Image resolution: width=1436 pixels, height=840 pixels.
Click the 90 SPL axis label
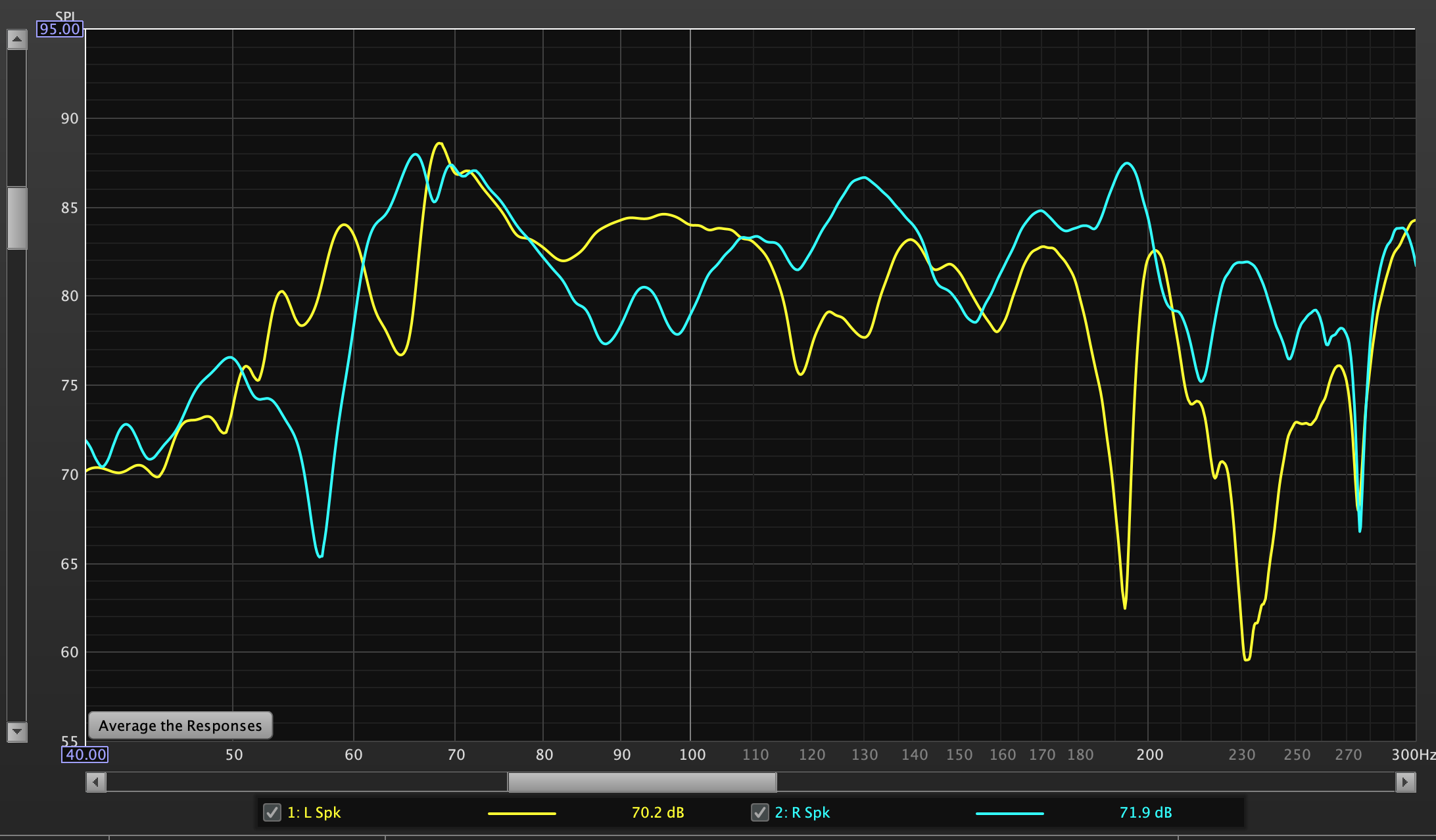70,119
